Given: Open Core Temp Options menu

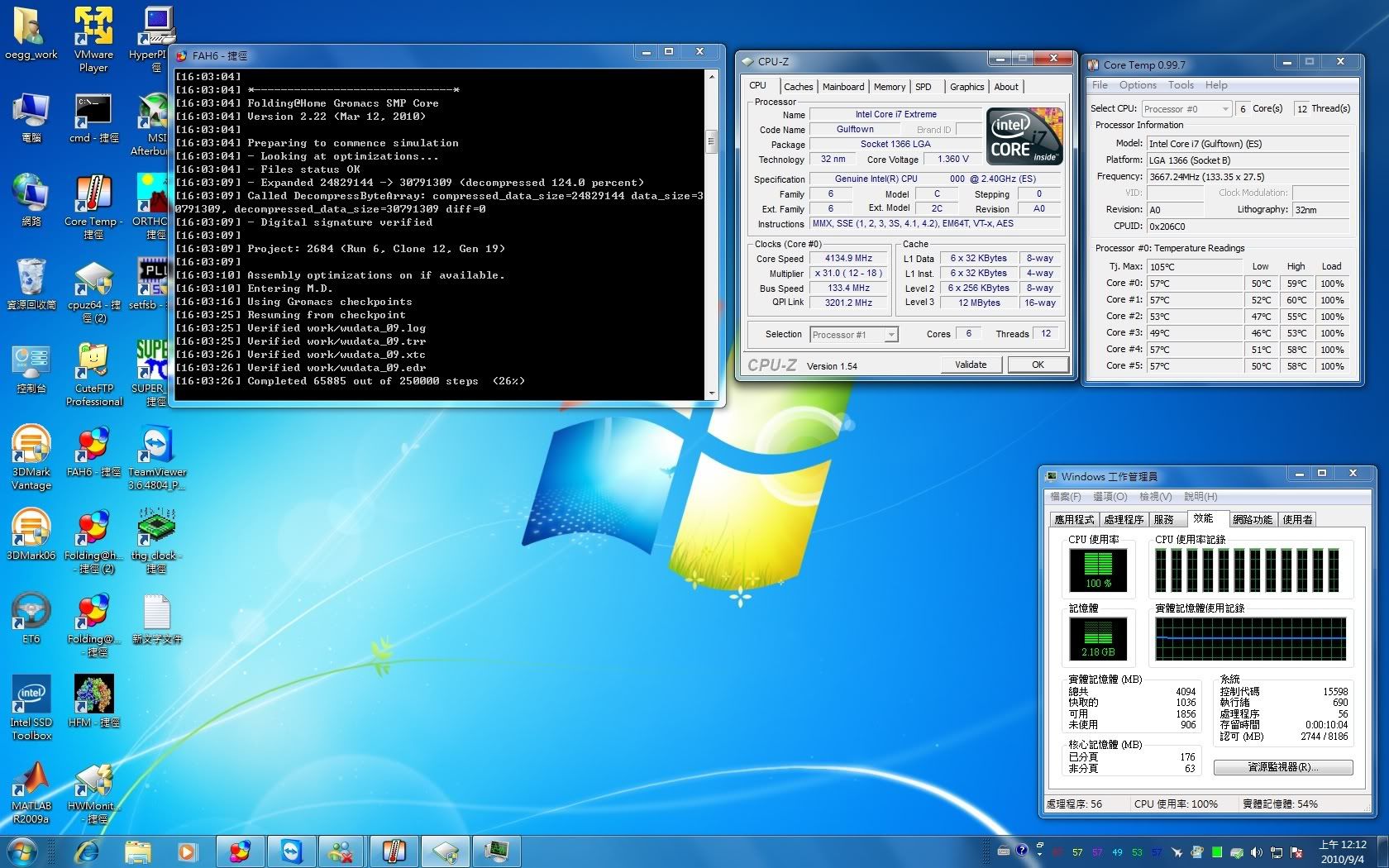Looking at the screenshot, I should point(1138,85).
